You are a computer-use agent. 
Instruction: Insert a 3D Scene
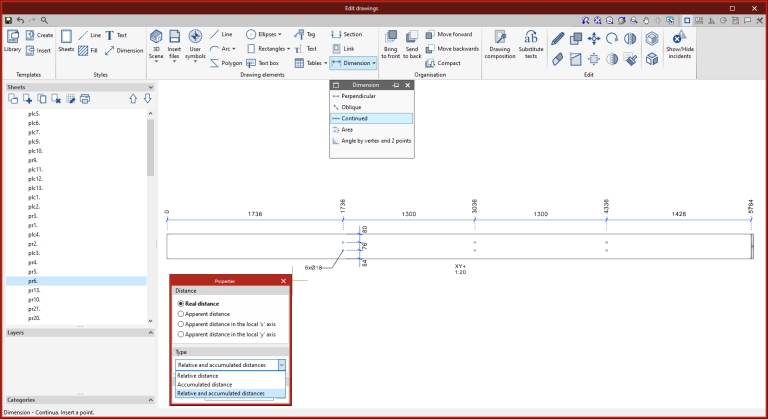pyautogui.click(x=156, y=45)
